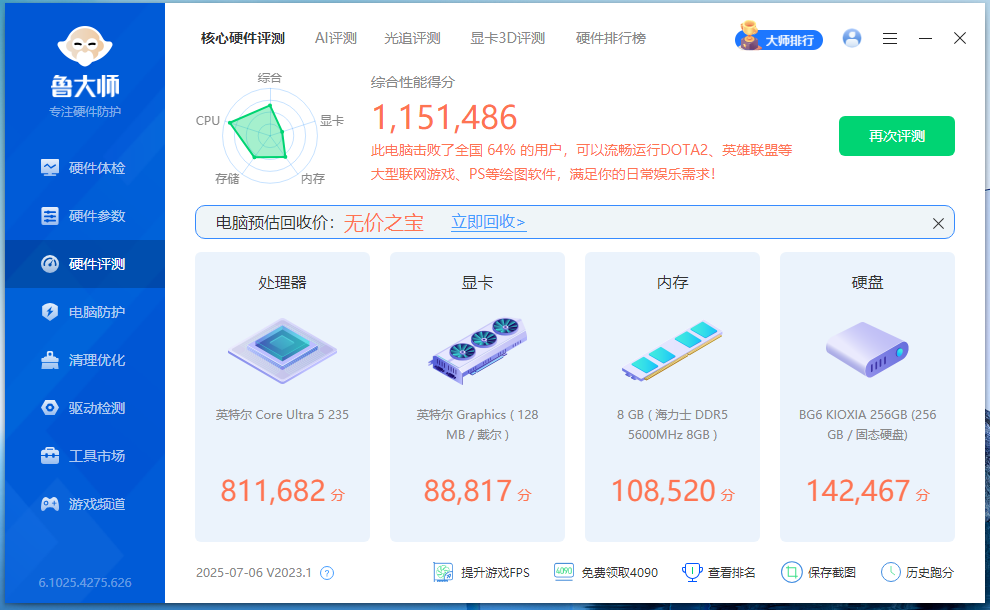Screen dimensions: 990x610
Task: Click the 免费领取4090 icon
Action: click(564, 571)
